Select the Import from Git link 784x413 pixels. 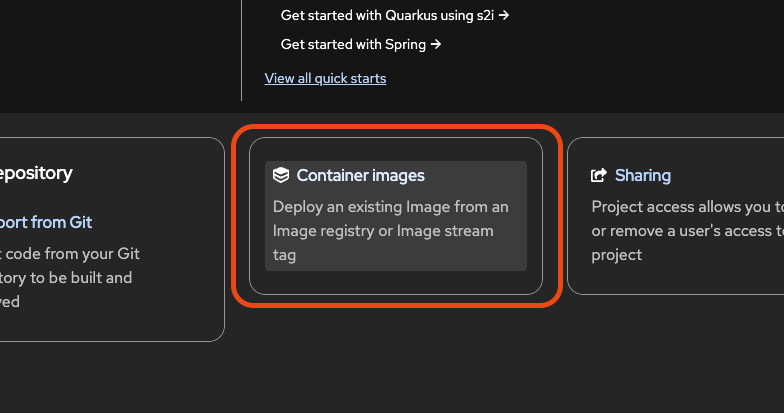coord(46,222)
